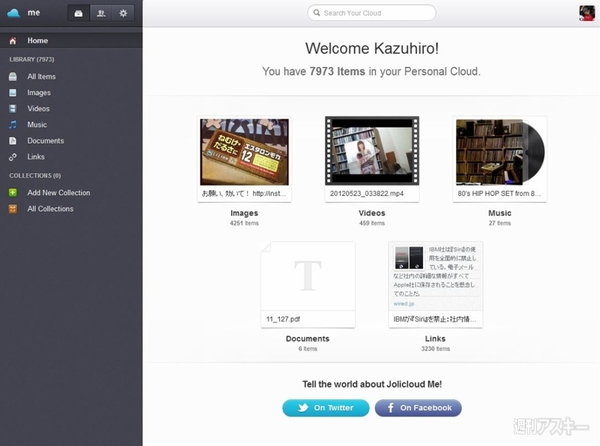Click the green Add New Collection plus icon
Screen dimensions: 600x446
(x=13, y=192)
